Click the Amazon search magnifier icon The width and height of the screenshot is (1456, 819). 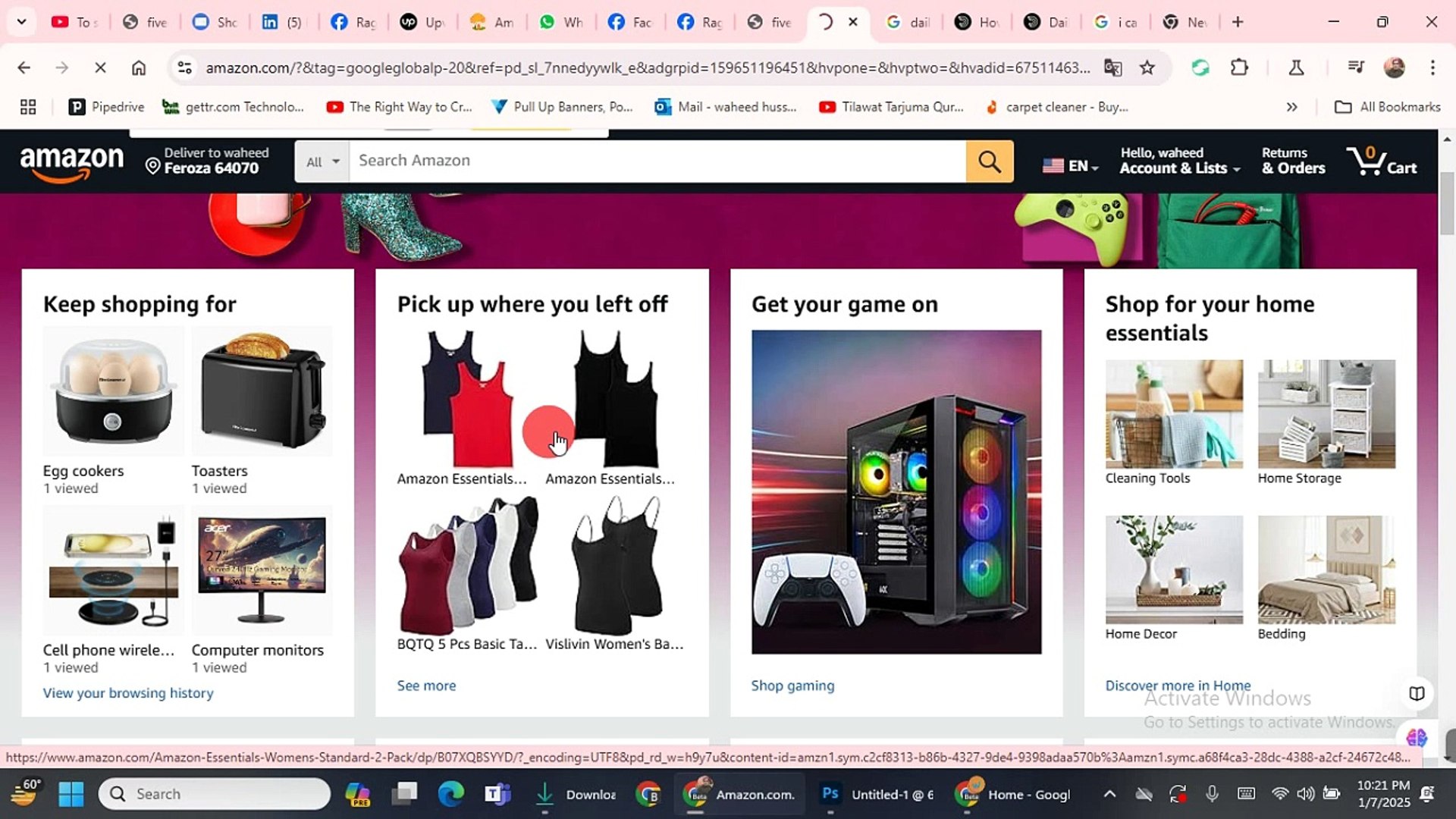coord(989,161)
